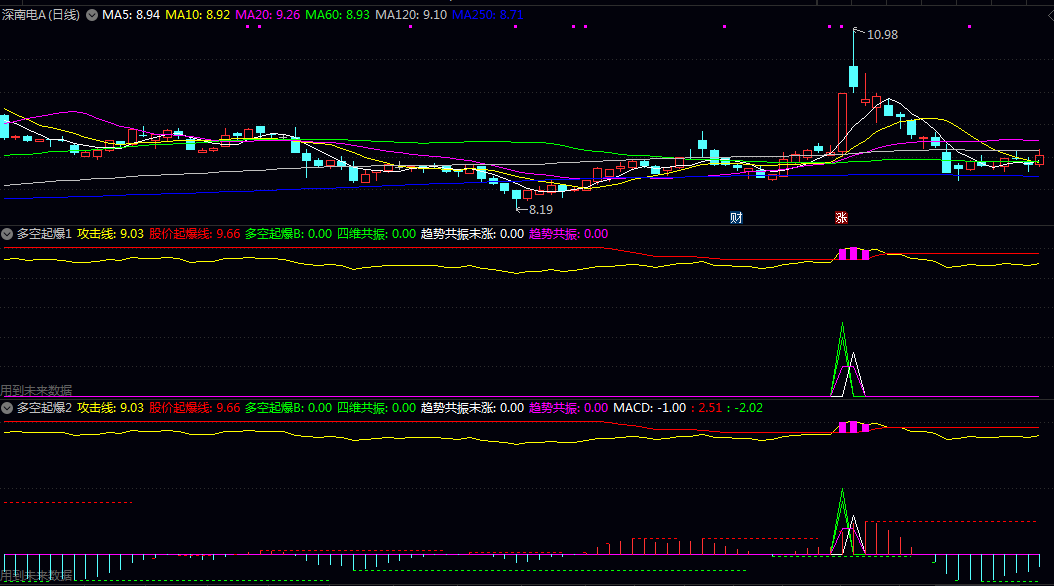This screenshot has width=1054, height=586.
Task: Click the 10.98 high price label
Action: click(882, 34)
